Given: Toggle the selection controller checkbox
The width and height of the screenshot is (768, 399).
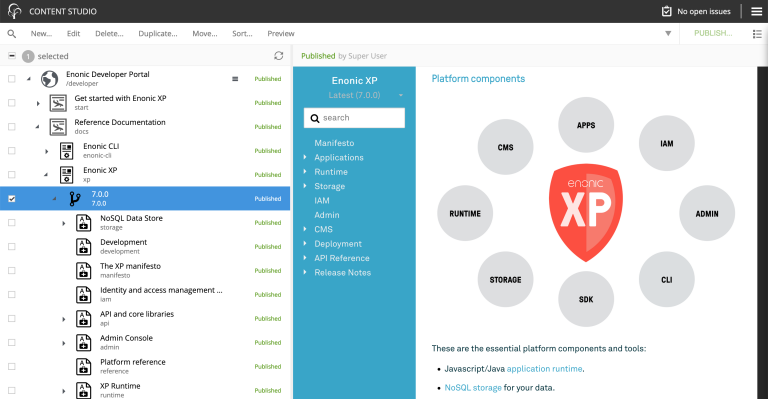Looking at the screenshot, I should point(12,56).
